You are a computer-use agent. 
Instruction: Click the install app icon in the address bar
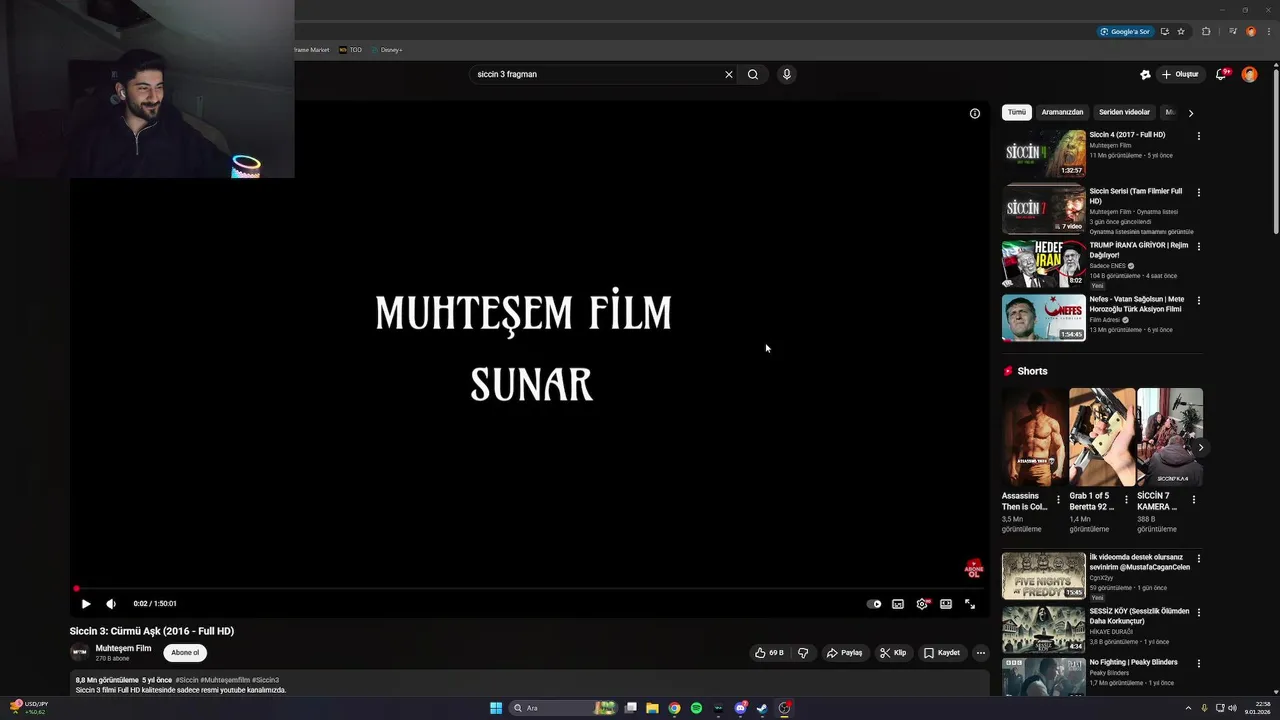click(x=1164, y=32)
